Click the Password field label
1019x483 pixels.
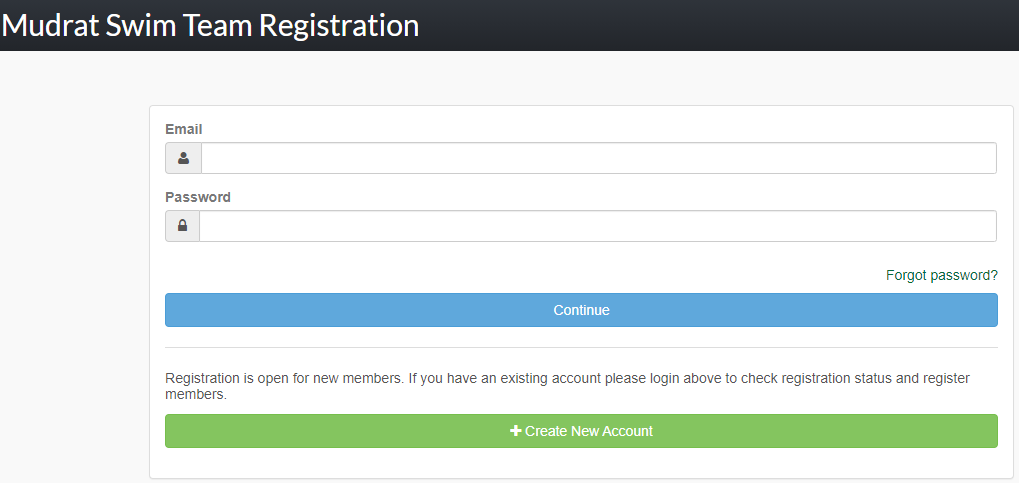point(198,197)
